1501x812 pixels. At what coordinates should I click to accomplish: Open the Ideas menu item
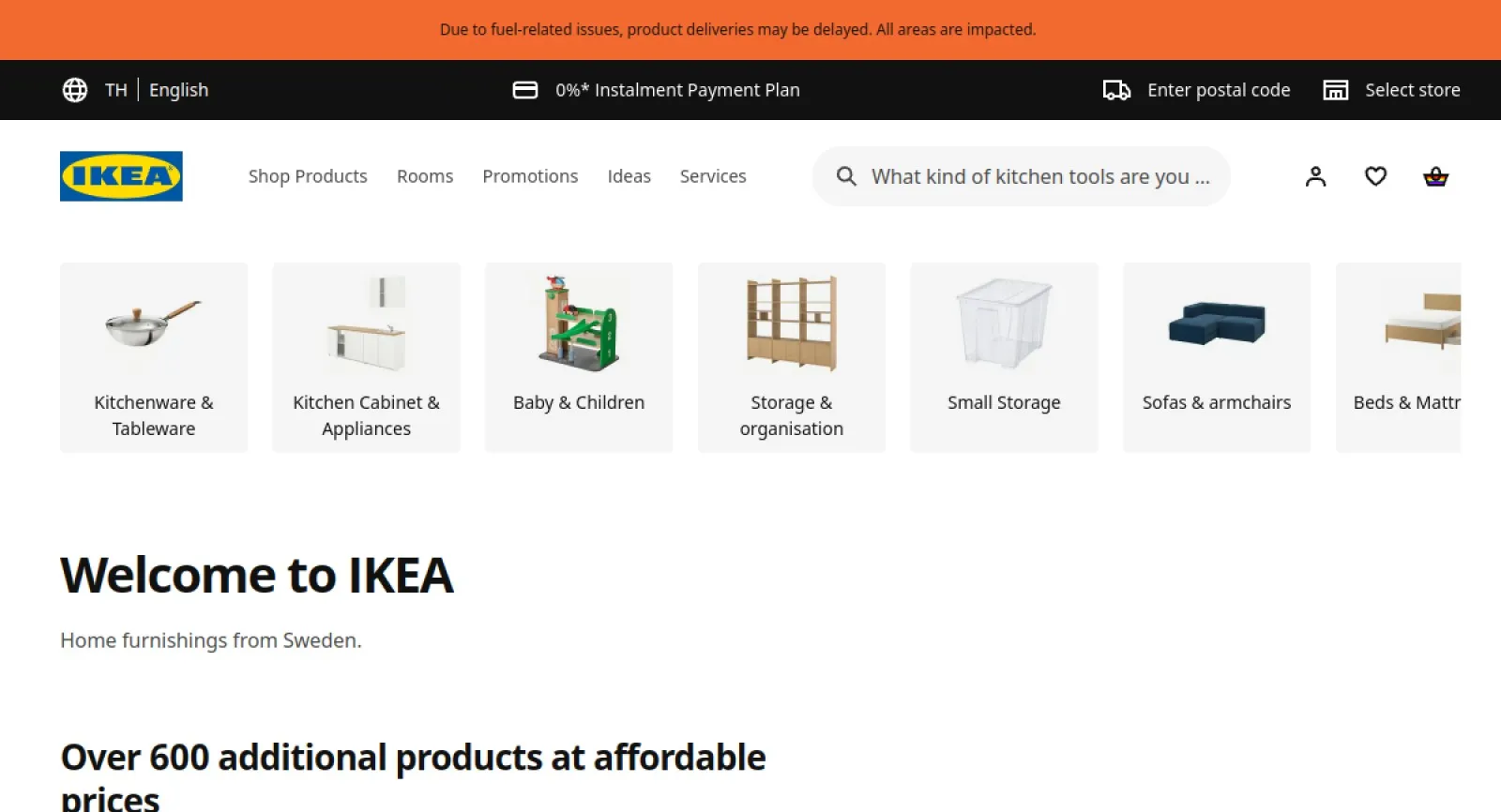629,176
